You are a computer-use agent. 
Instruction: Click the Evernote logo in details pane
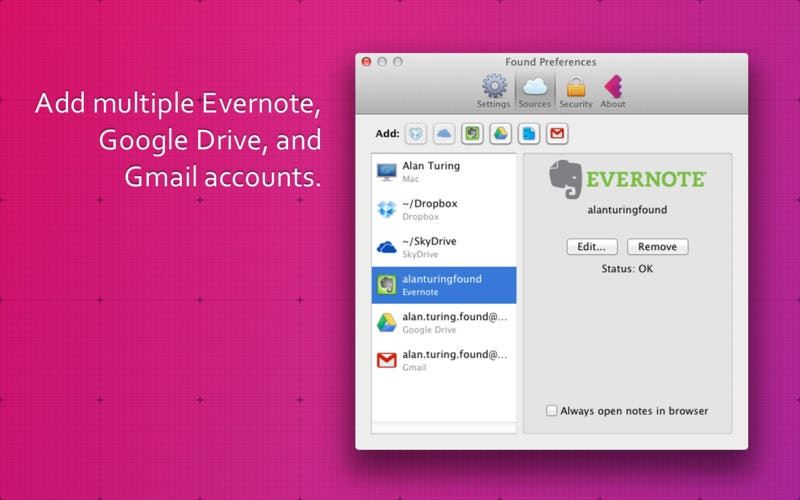click(x=627, y=179)
